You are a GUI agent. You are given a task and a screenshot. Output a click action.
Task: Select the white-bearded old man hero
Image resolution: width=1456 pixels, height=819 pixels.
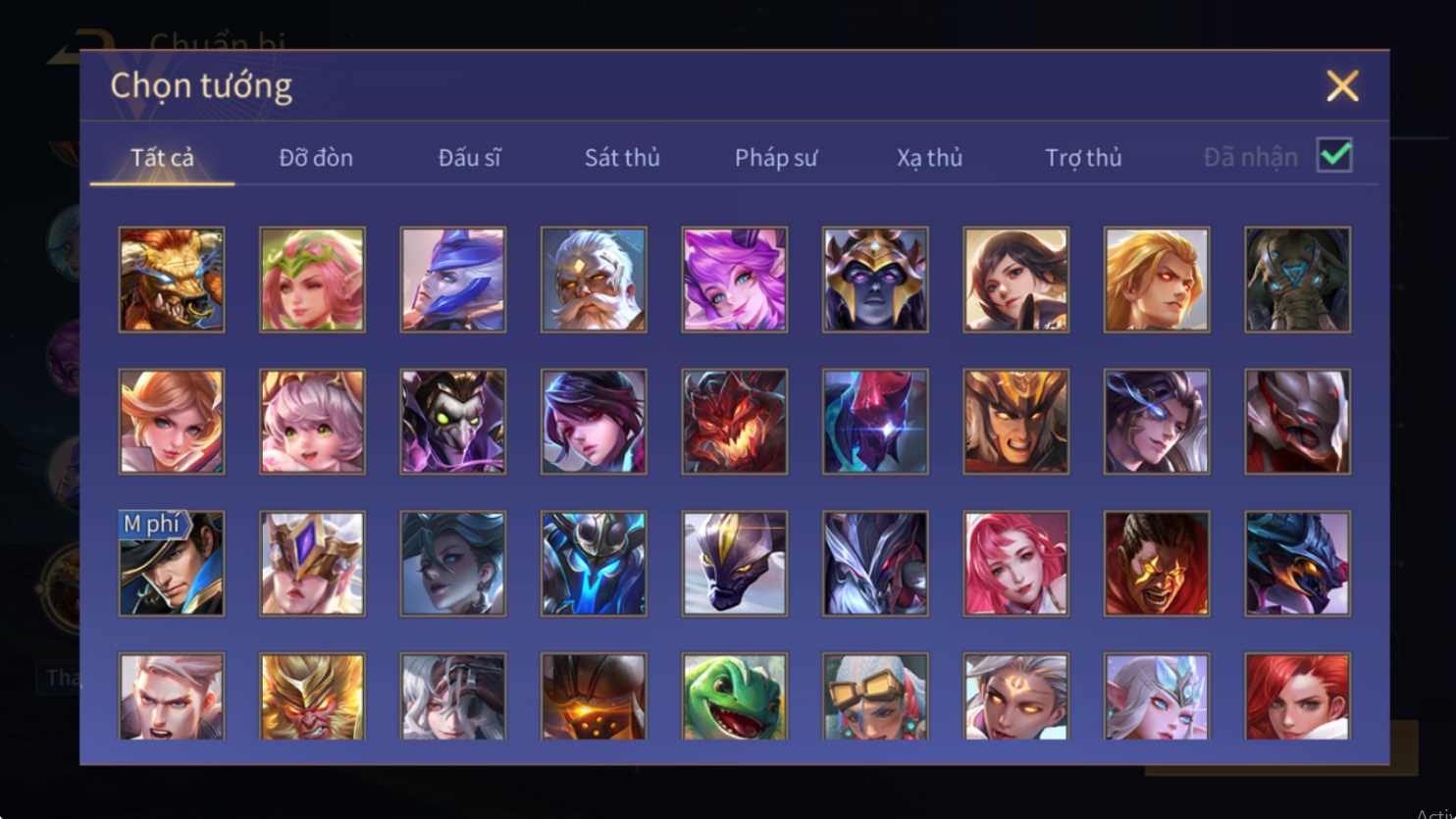coord(594,280)
